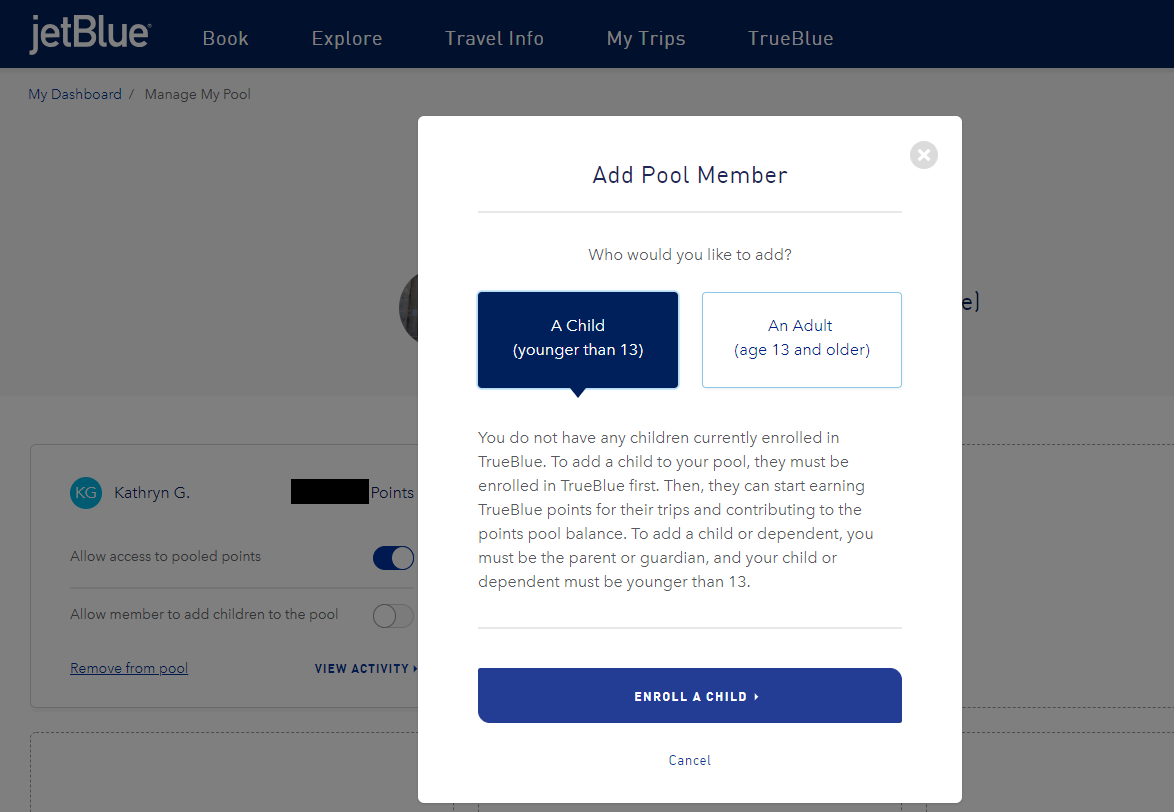
Task: Open the Book menu
Action: (225, 39)
